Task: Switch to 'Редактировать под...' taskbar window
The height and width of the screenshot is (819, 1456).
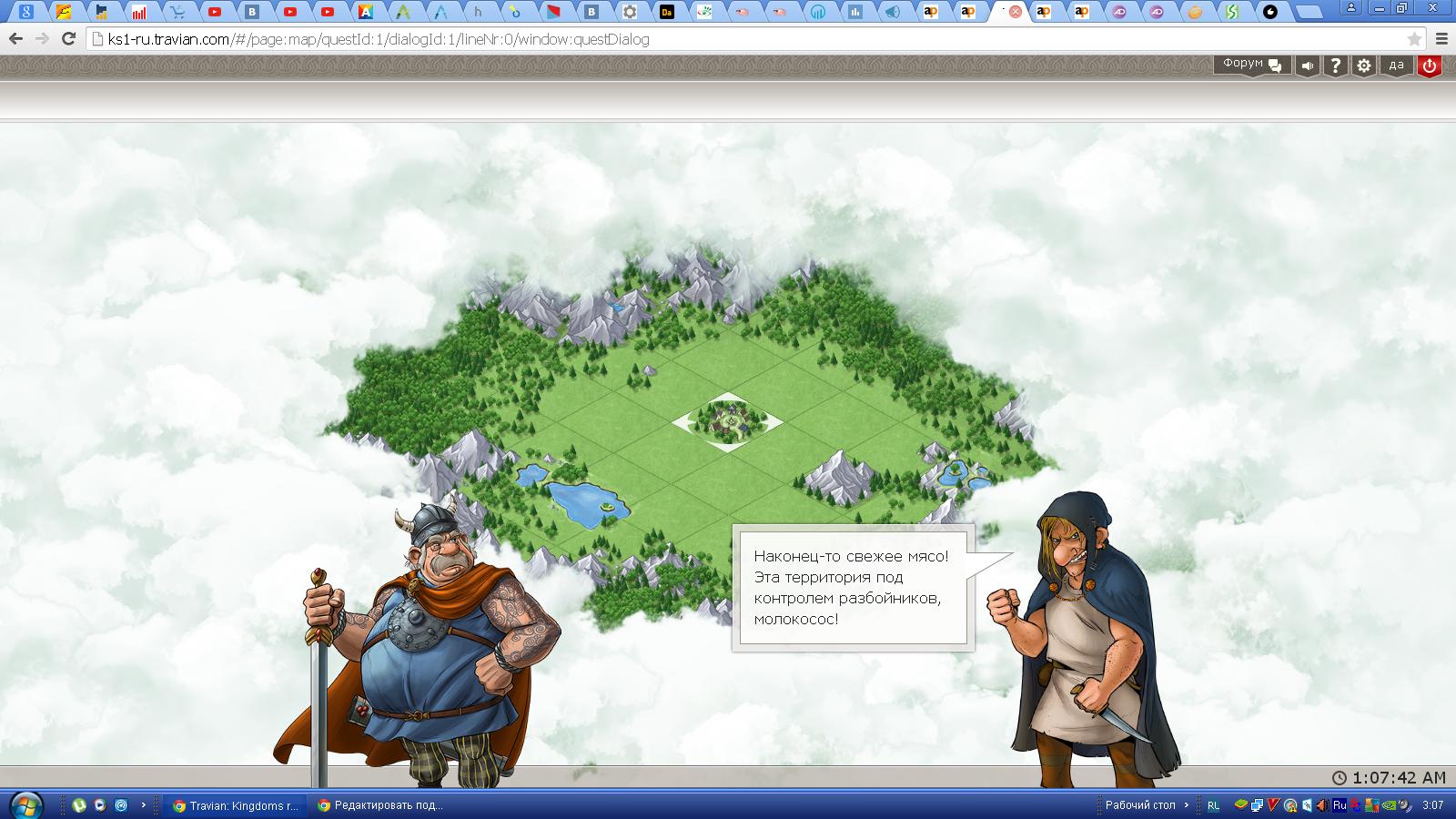Action: coord(380,805)
